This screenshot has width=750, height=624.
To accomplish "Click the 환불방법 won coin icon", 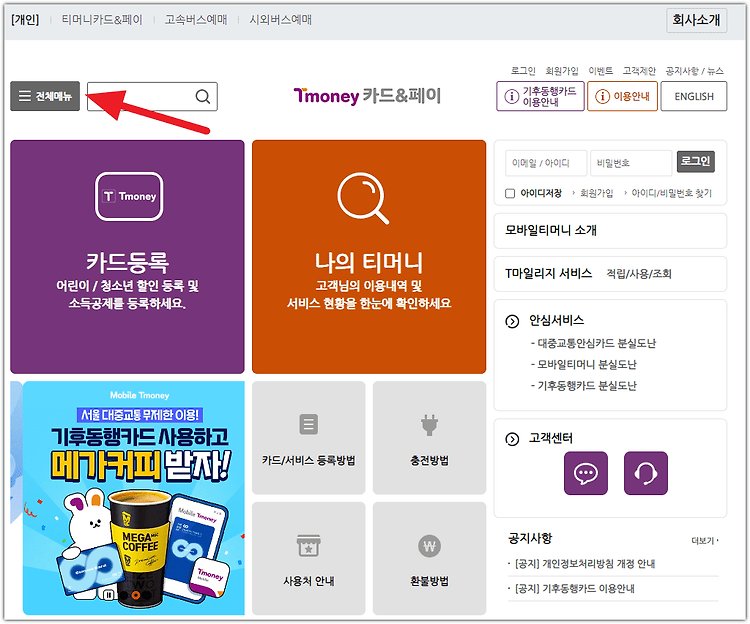I will [430, 546].
